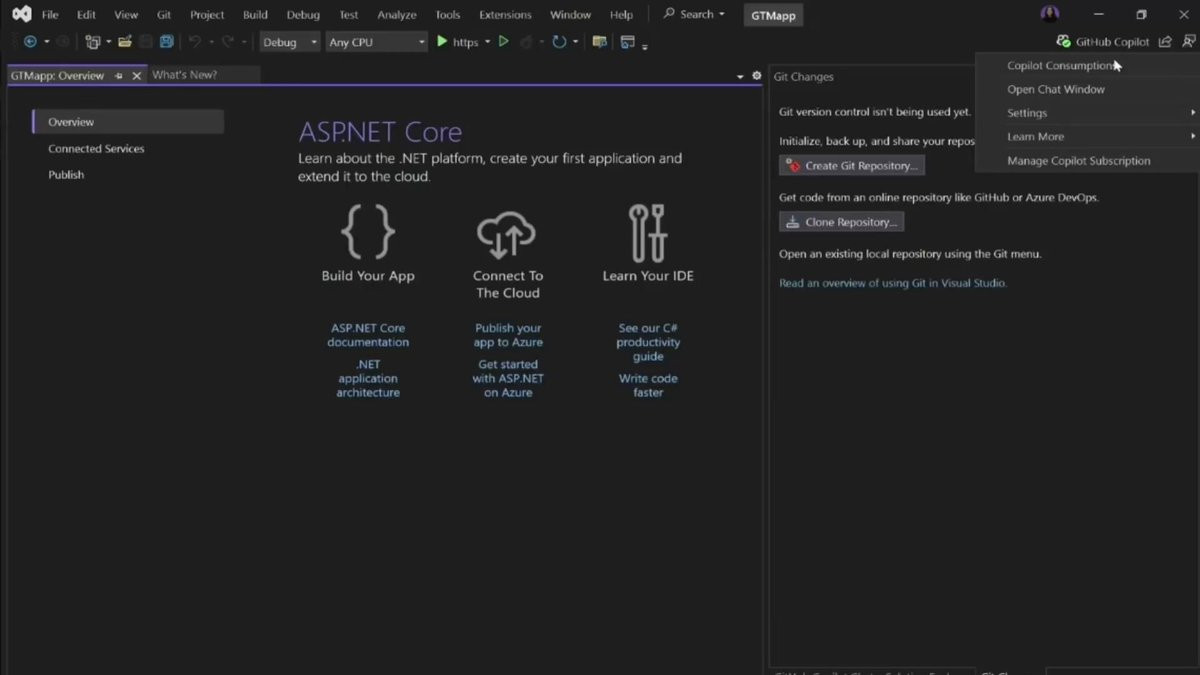Open the Search dropdown in title bar
The image size is (1200, 675).
tap(694, 14)
